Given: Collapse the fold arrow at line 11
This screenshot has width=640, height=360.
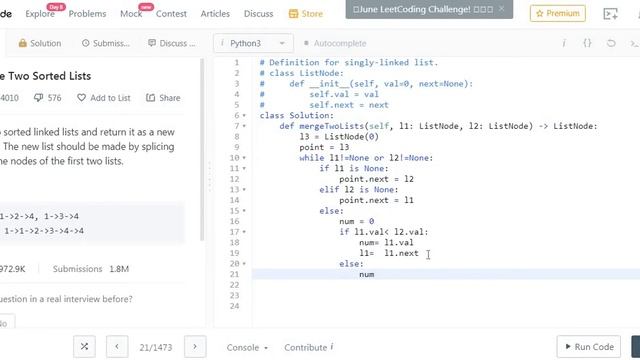Looking at the screenshot, I should pyautogui.click(x=244, y=169).
